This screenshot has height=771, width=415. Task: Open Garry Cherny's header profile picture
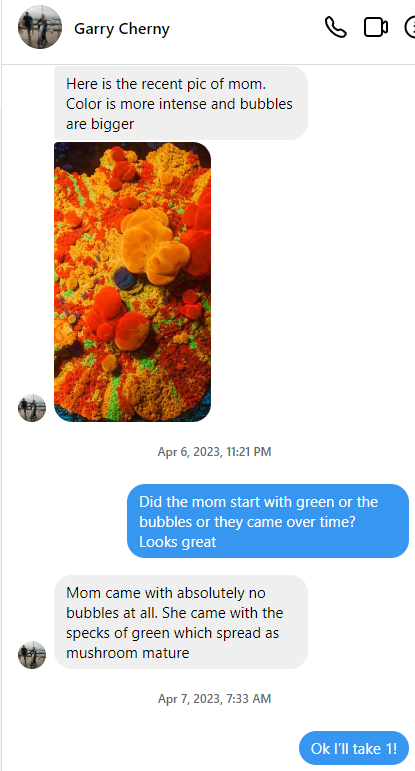pyautogui.click(x=40, y=27)
